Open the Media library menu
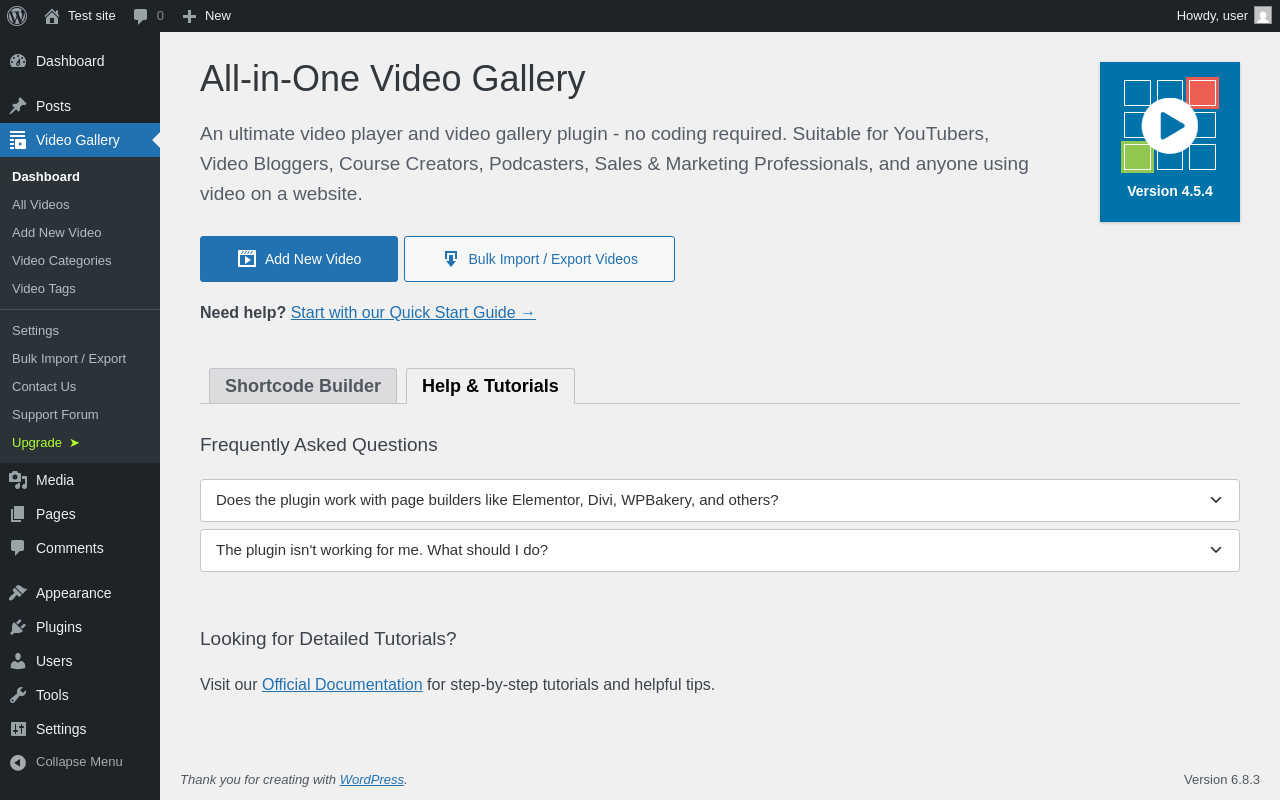The width and height of the screenshot is (1280, 800). coord(55,480)
